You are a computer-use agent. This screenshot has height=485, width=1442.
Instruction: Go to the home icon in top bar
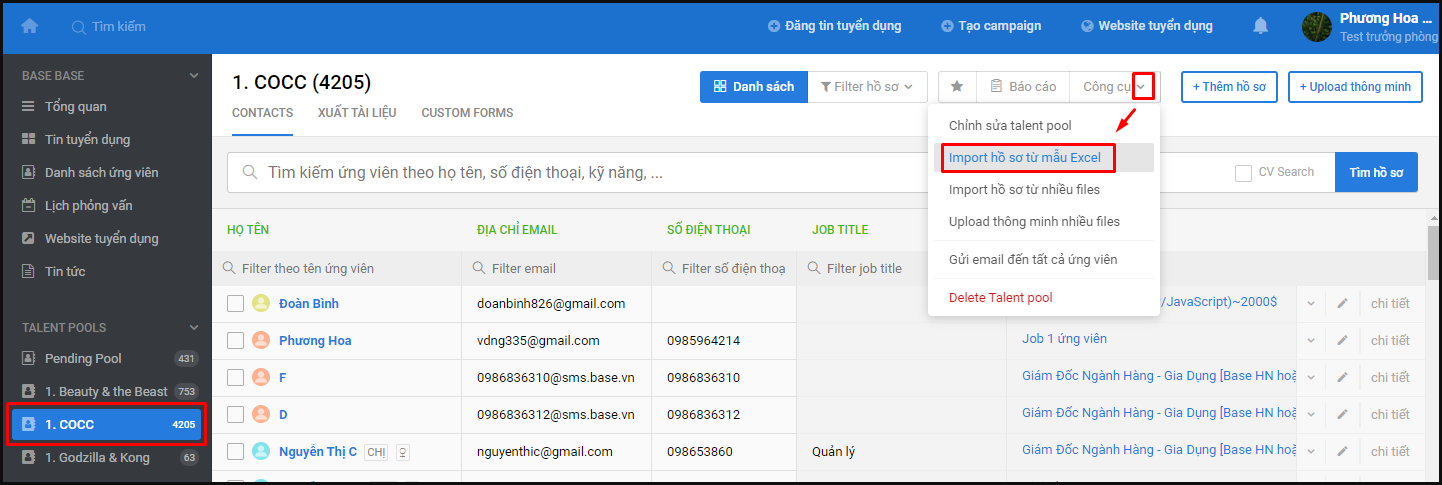tap(30, 26)
